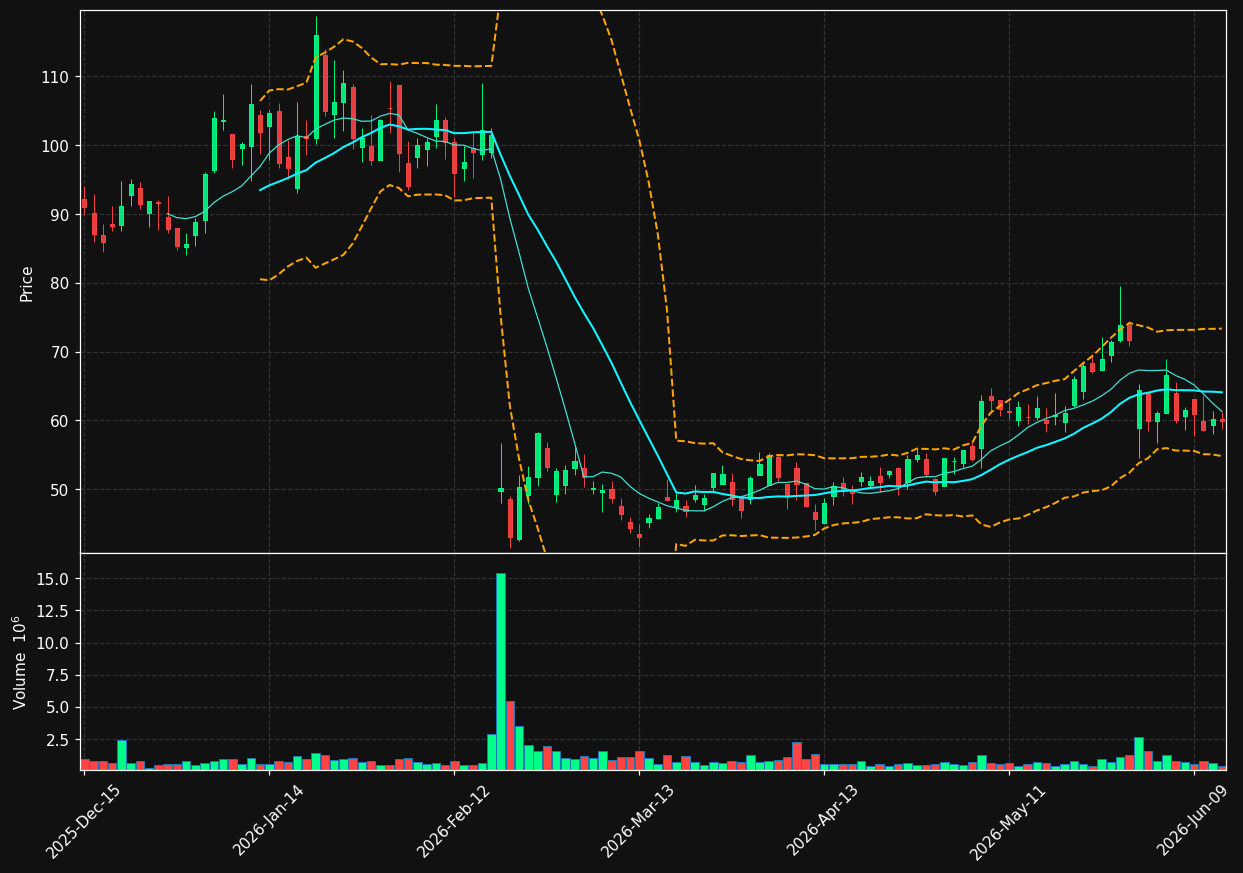Click the 100 price axis tick
The width and height of the screenshot is (1243, 873).
(55, 146)
